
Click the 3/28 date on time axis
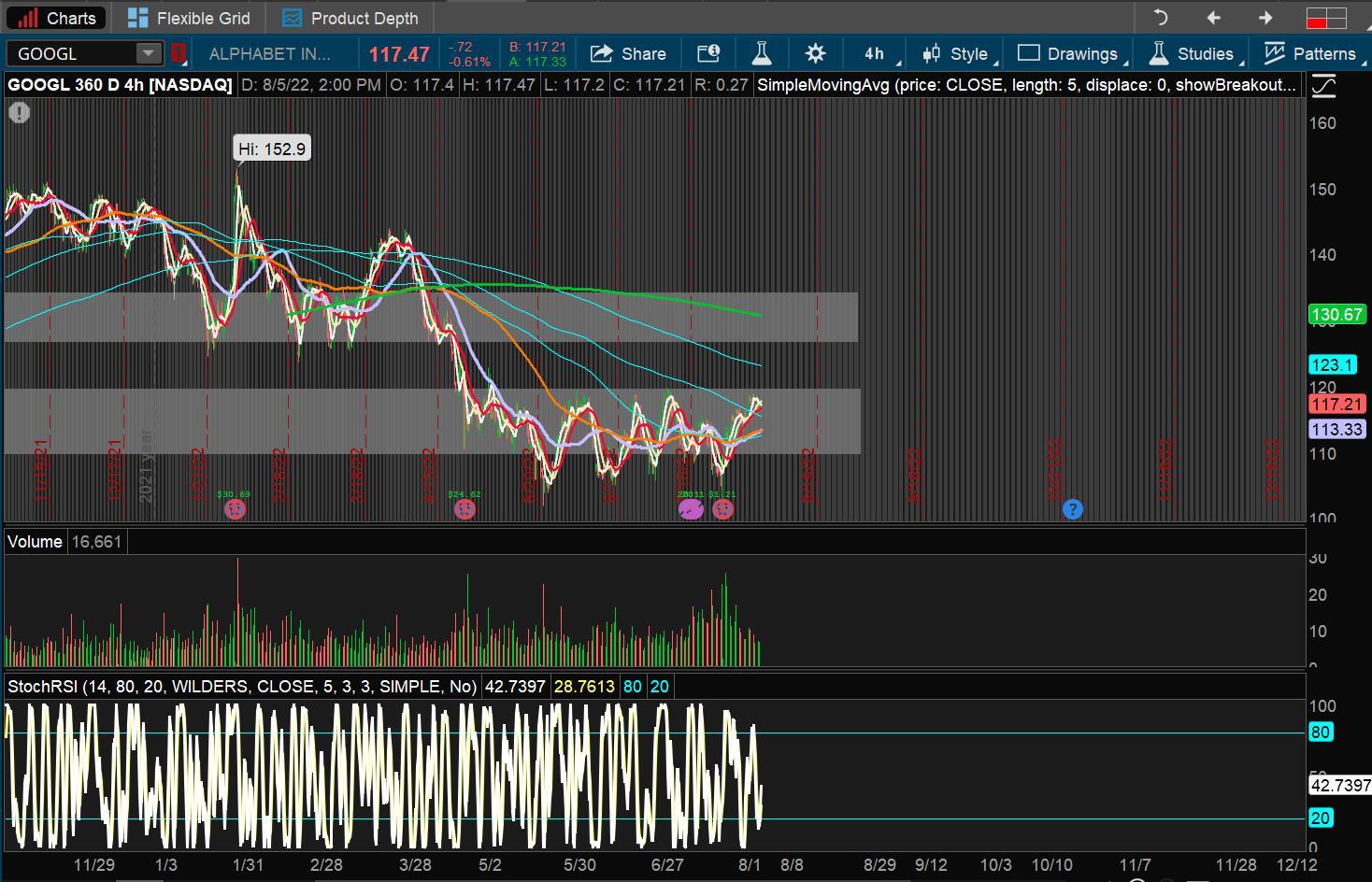pos(415,865)
